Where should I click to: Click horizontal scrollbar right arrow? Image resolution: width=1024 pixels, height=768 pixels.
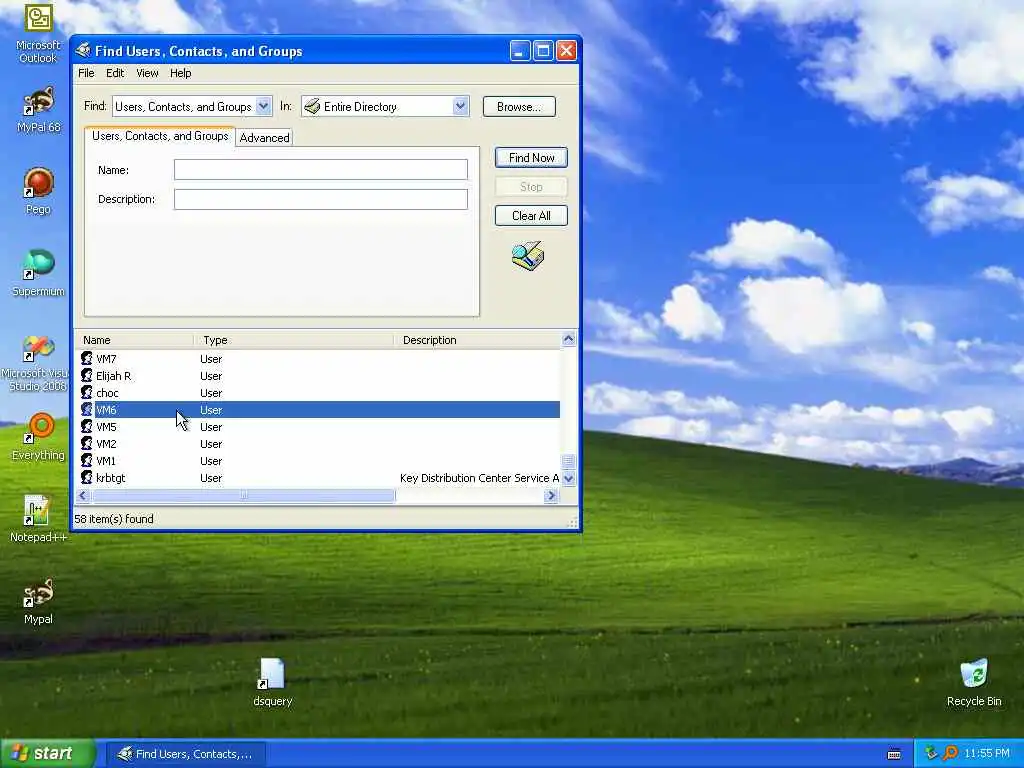[x=551, y=496]
